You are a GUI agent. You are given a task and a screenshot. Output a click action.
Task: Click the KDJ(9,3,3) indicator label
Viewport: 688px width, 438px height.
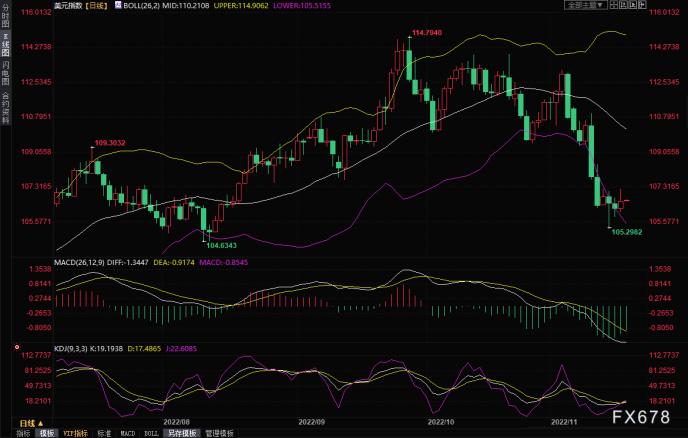click(71, 349)
